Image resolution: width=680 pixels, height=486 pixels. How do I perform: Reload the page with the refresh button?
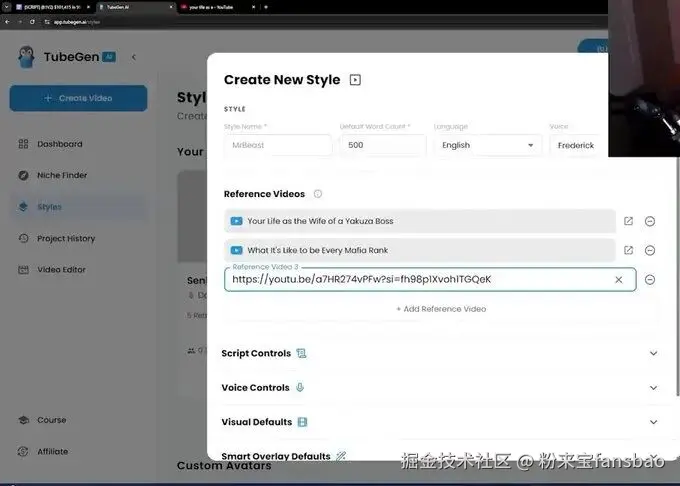click(32, 22)
